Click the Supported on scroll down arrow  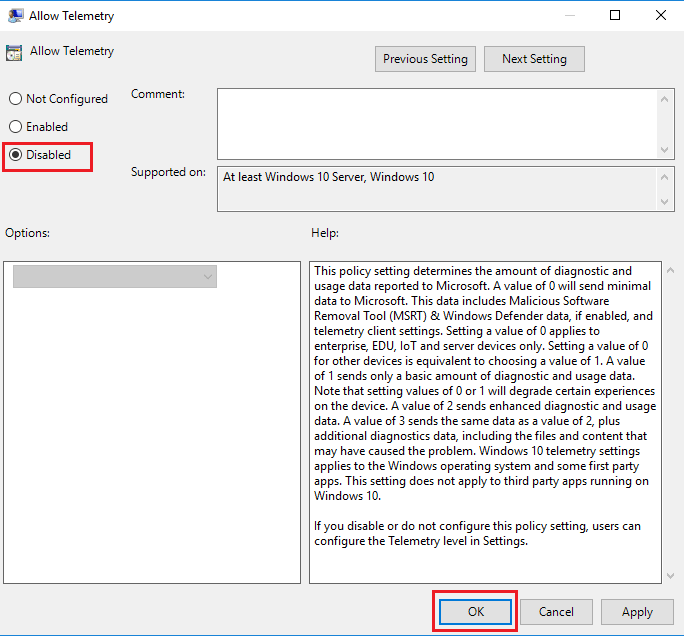pyautogui.click(x=666, y=203)
